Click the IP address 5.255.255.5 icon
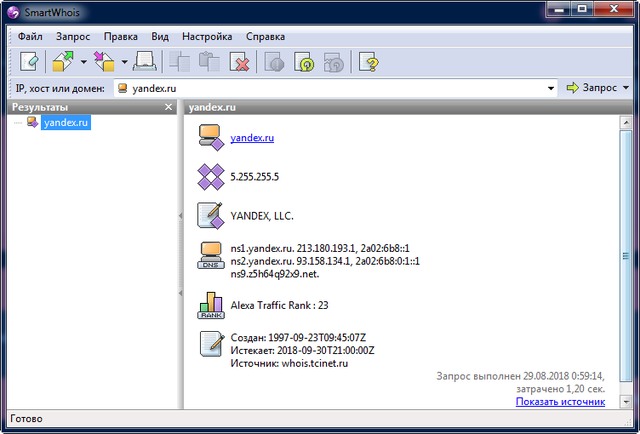The height and width of the screenshot is (434, 640). tap(210, 177)
